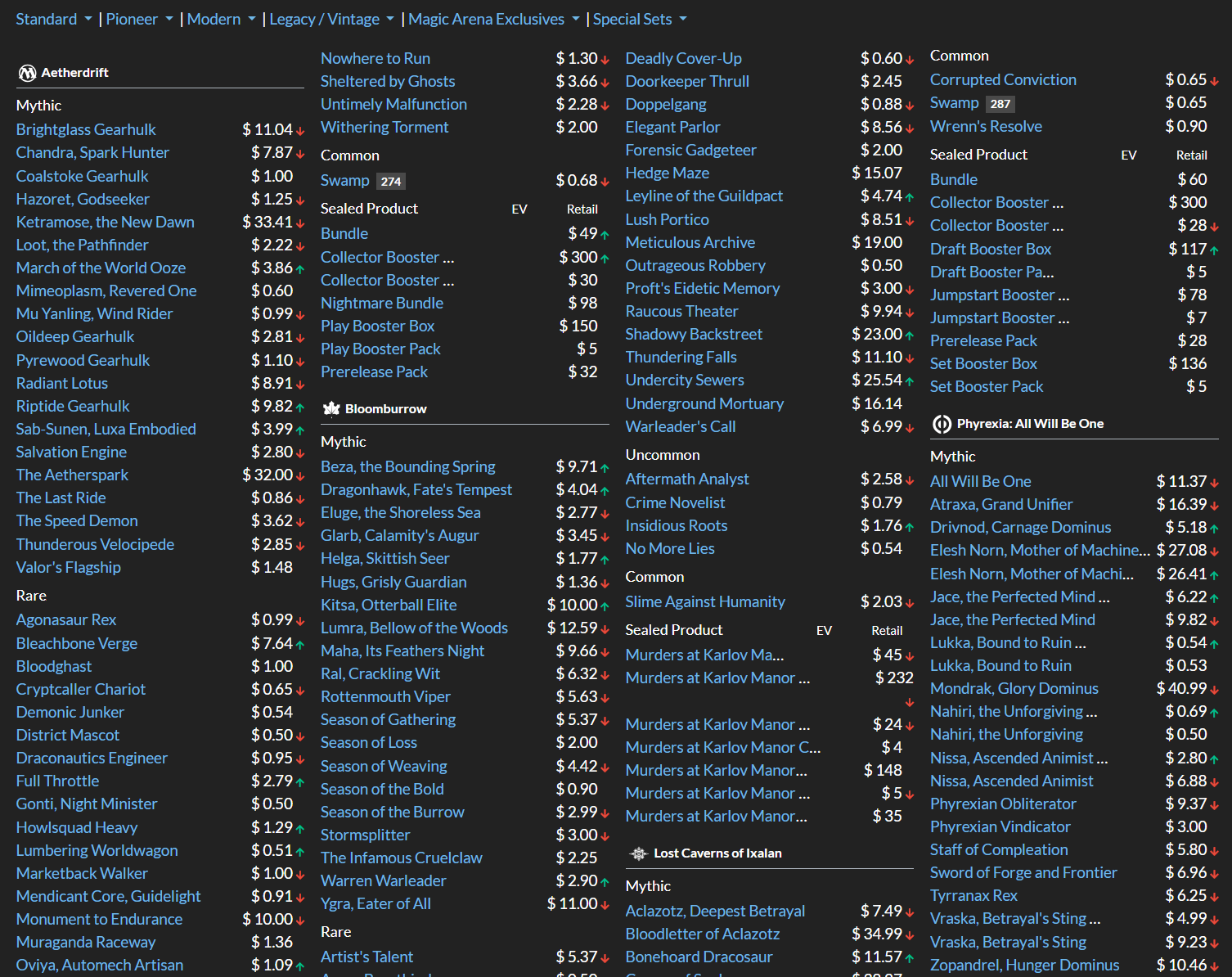Screen dimensions: 1232x977
Task: Expand the Pioneer dropdown
Action: click(x=139, y=19)
